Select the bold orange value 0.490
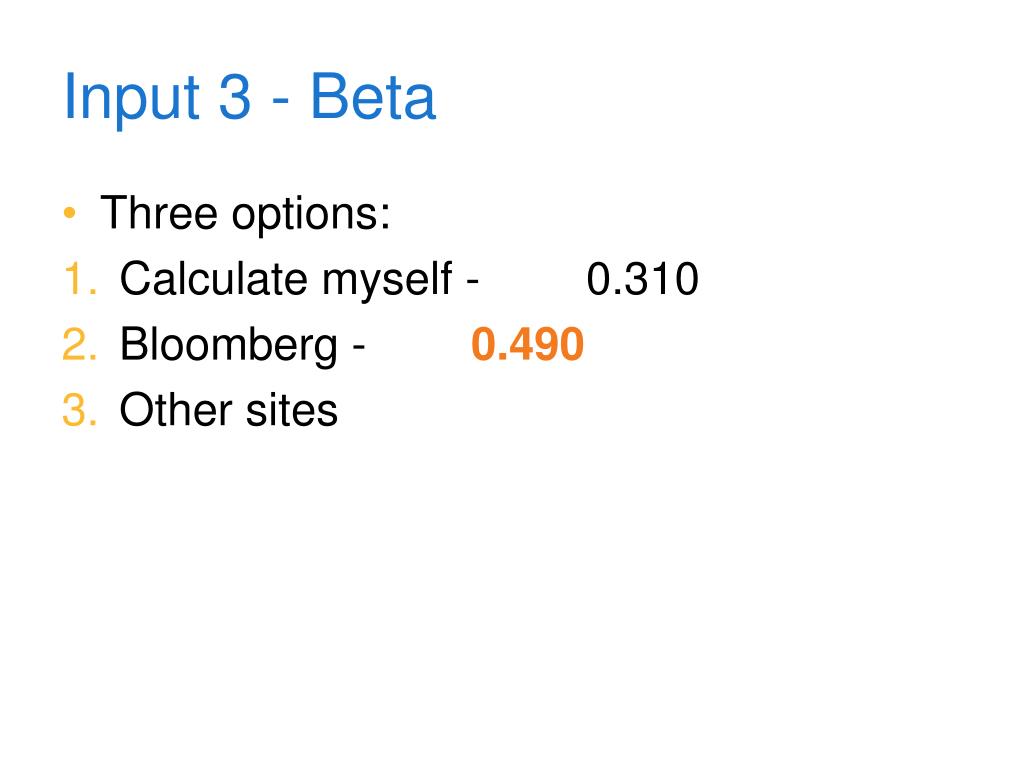 528,344
